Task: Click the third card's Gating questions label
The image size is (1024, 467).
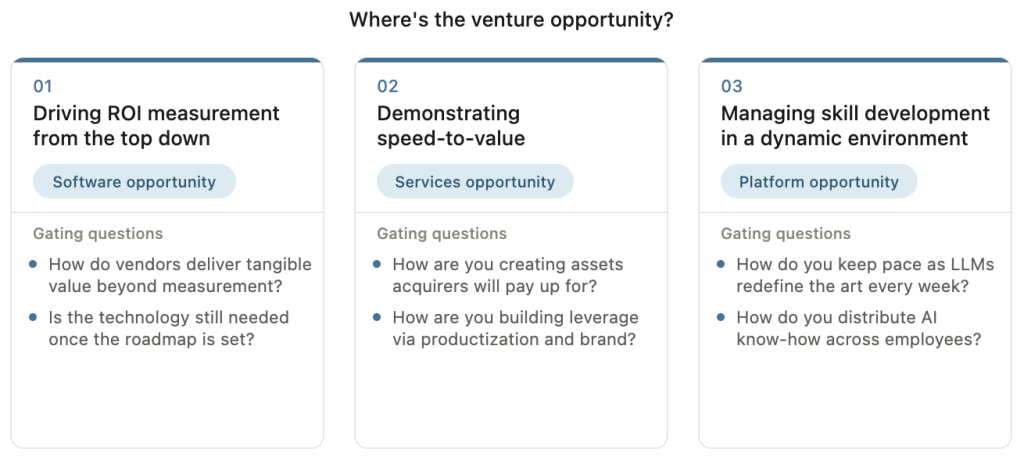Action: pos(786,234)
